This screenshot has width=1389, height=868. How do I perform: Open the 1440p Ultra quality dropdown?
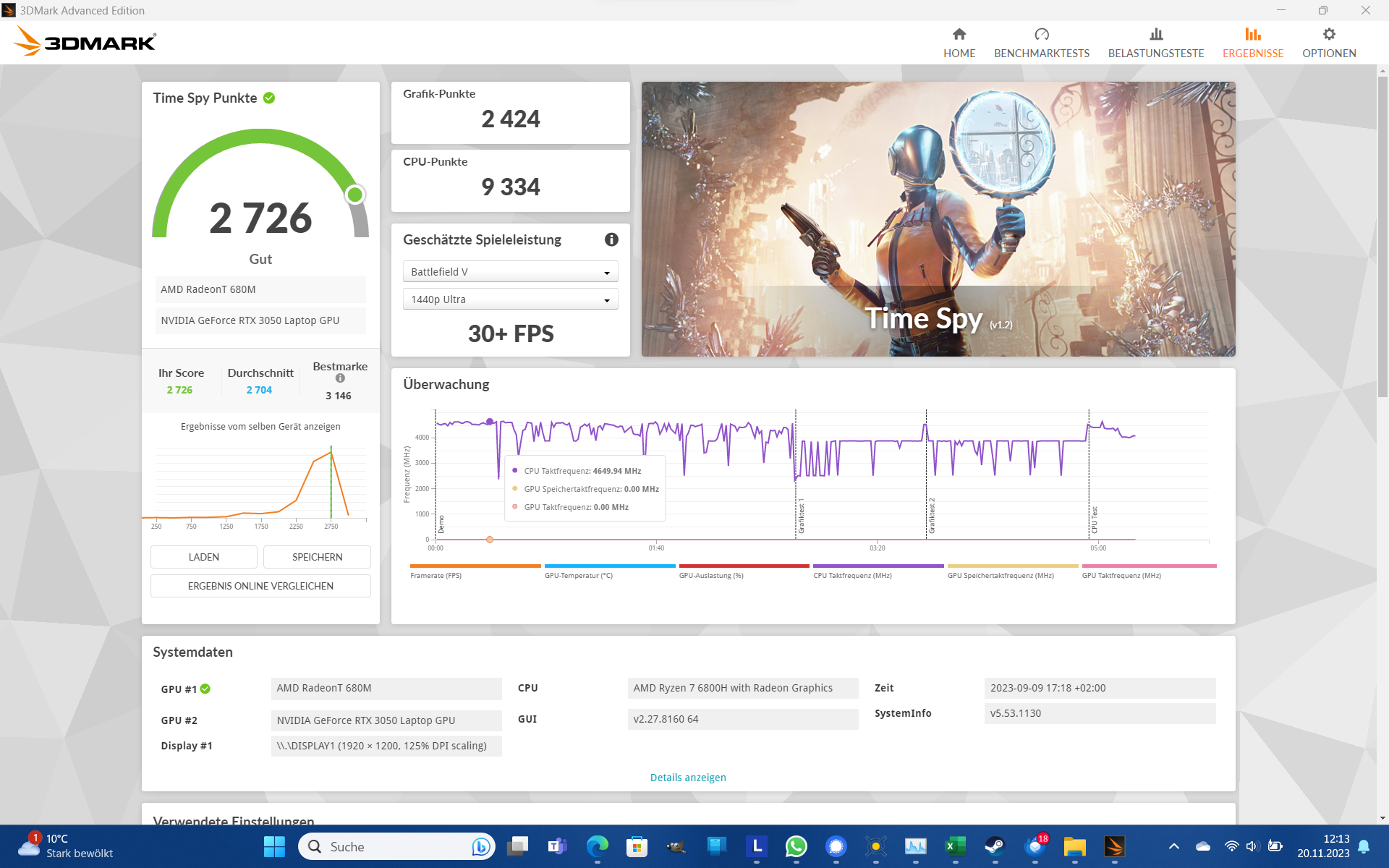(510, 299)
